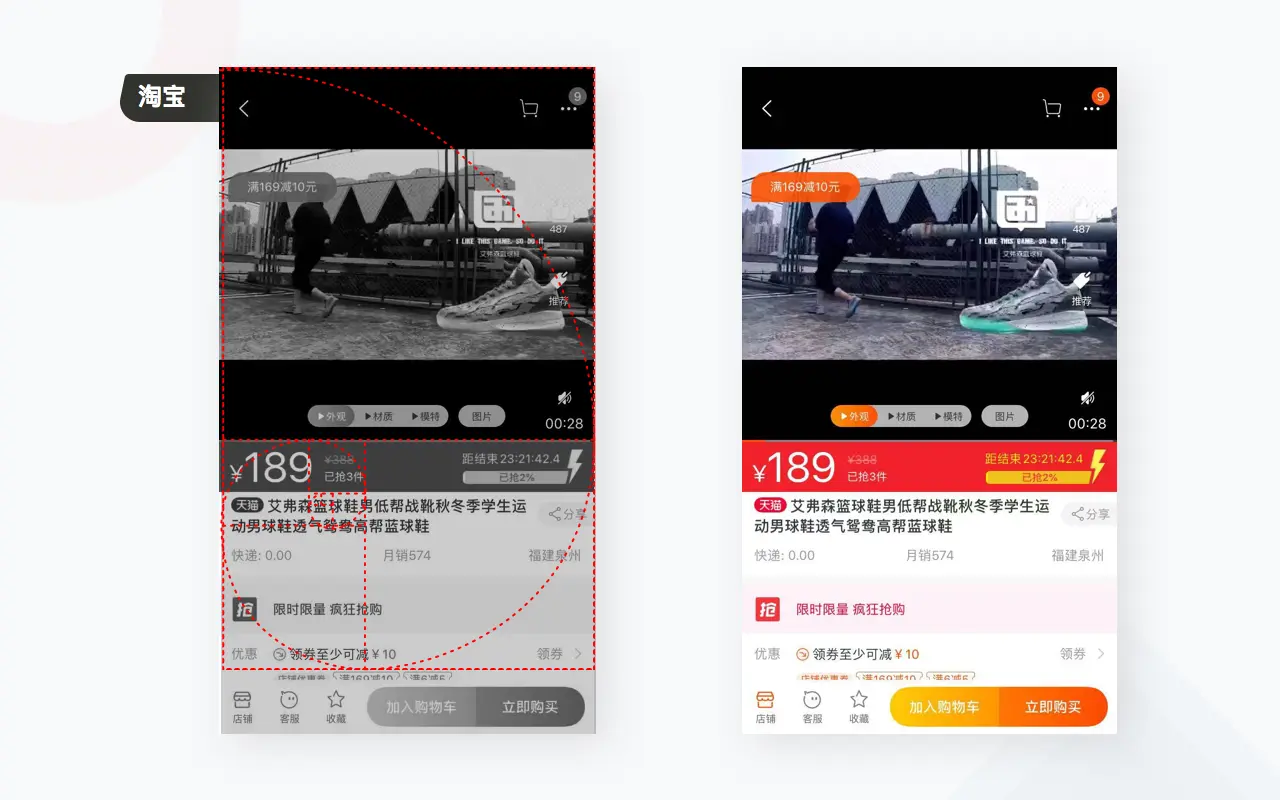Tap gray 满169减10元 coupon tag

coord(282,187)
